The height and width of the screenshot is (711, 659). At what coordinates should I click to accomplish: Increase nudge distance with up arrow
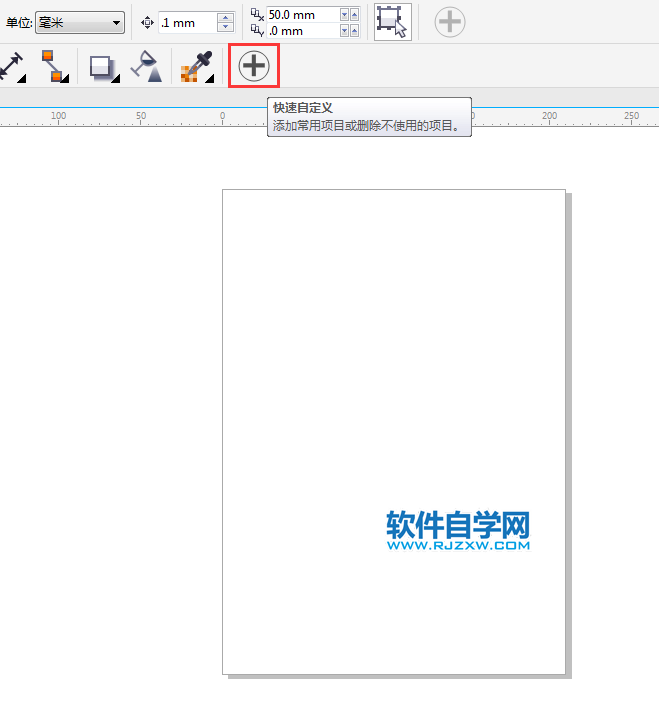point(225,17)
